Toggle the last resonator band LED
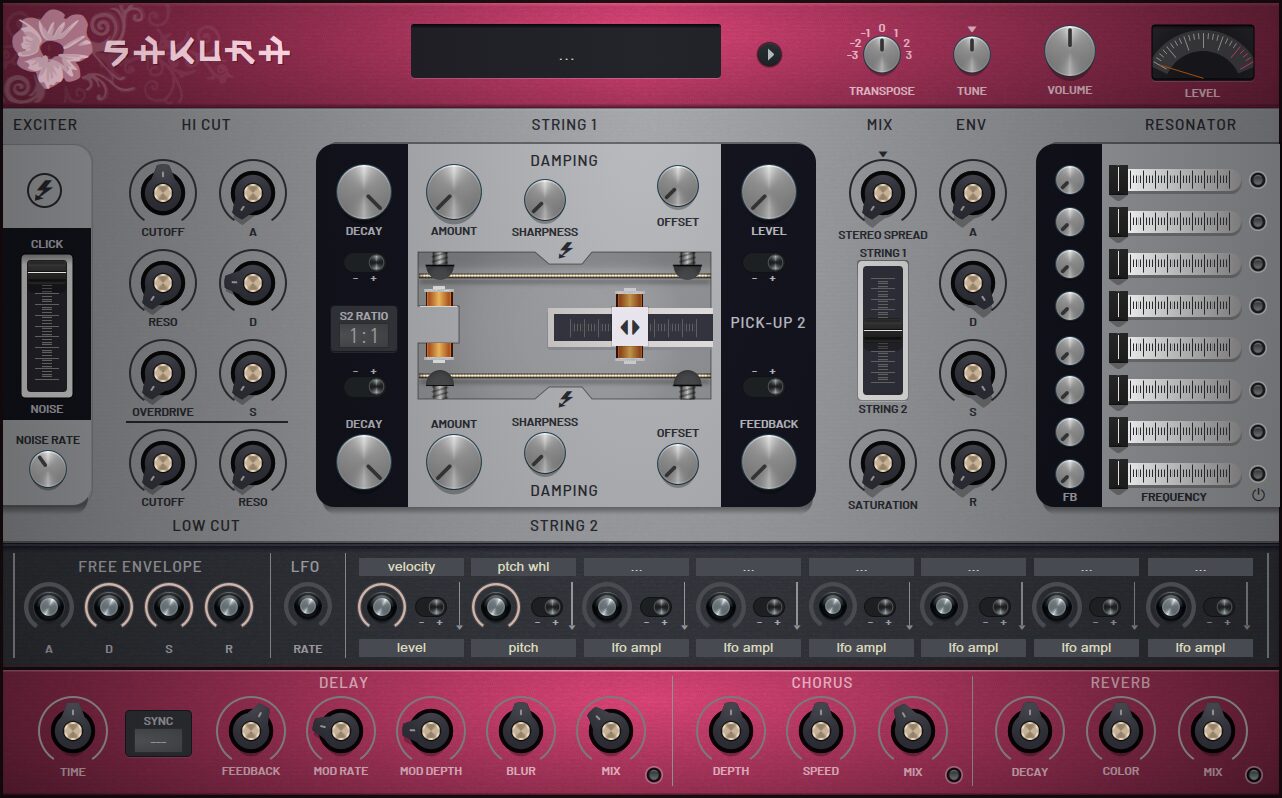 coord(1258,474)
